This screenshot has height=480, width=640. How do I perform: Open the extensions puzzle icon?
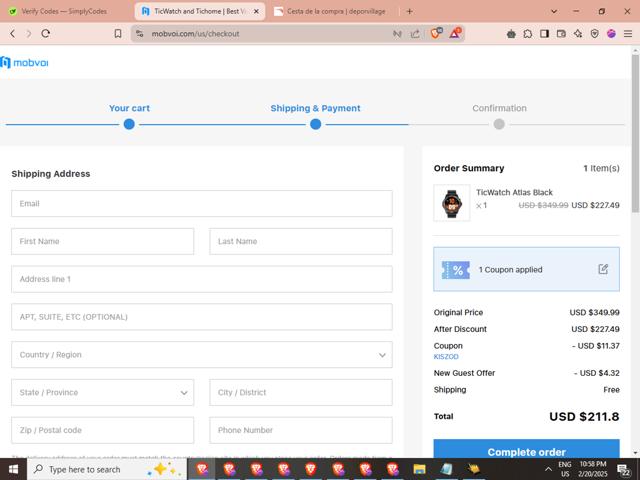pyautogui.click(x=528, y=34)
